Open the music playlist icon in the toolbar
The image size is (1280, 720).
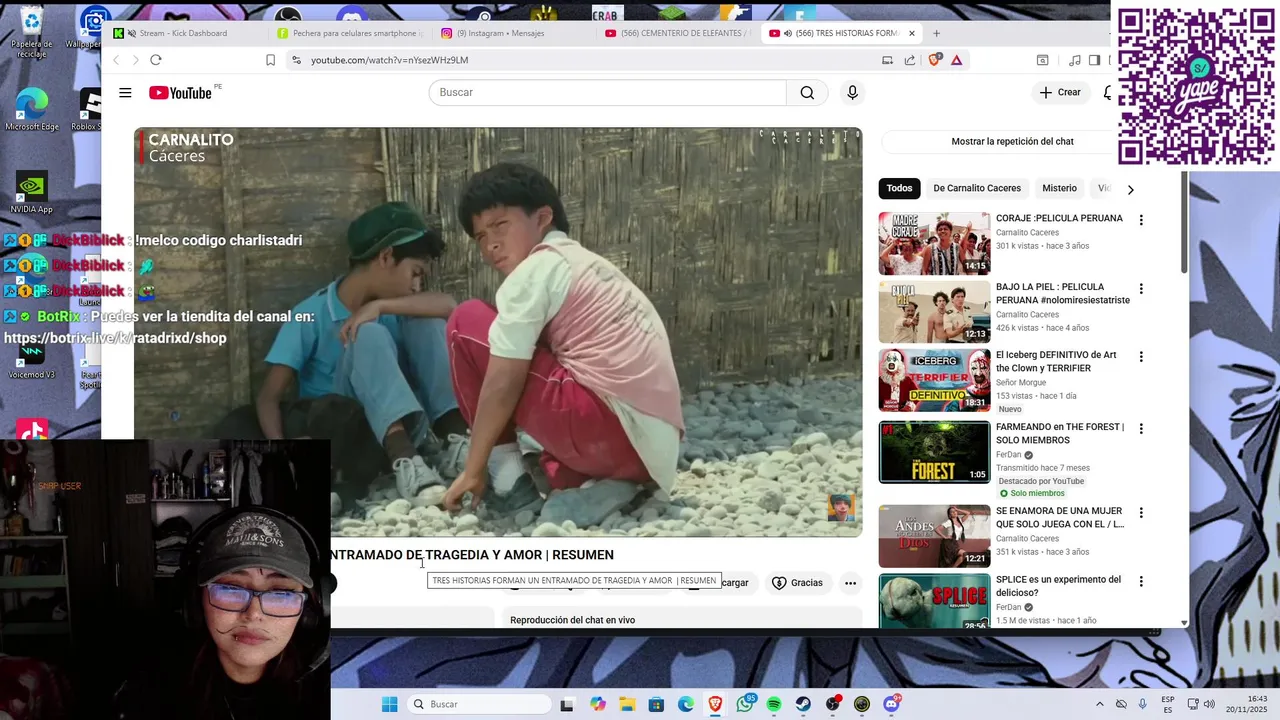tap(1075, 60)
